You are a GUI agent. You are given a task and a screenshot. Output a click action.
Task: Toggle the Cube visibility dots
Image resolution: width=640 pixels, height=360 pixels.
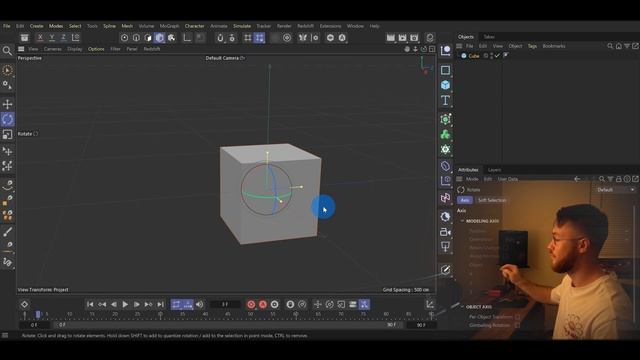[491, 56]
